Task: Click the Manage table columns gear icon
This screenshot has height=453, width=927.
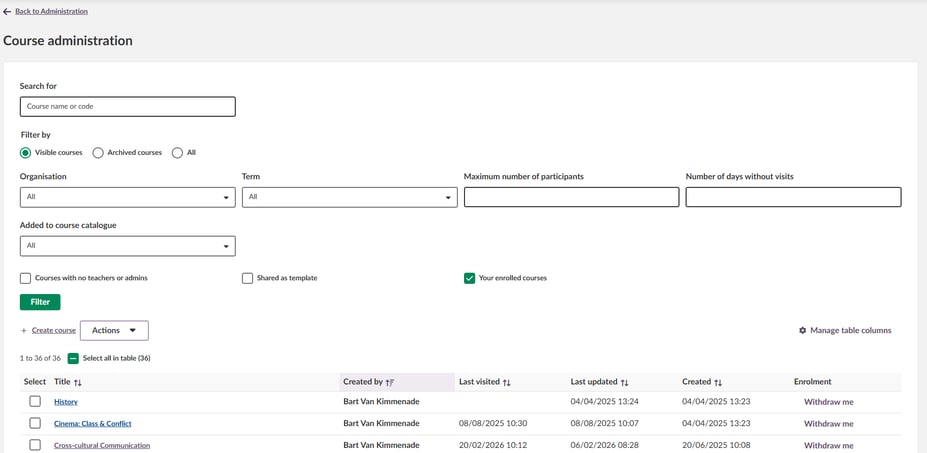Action: click(x=802, y=330)
